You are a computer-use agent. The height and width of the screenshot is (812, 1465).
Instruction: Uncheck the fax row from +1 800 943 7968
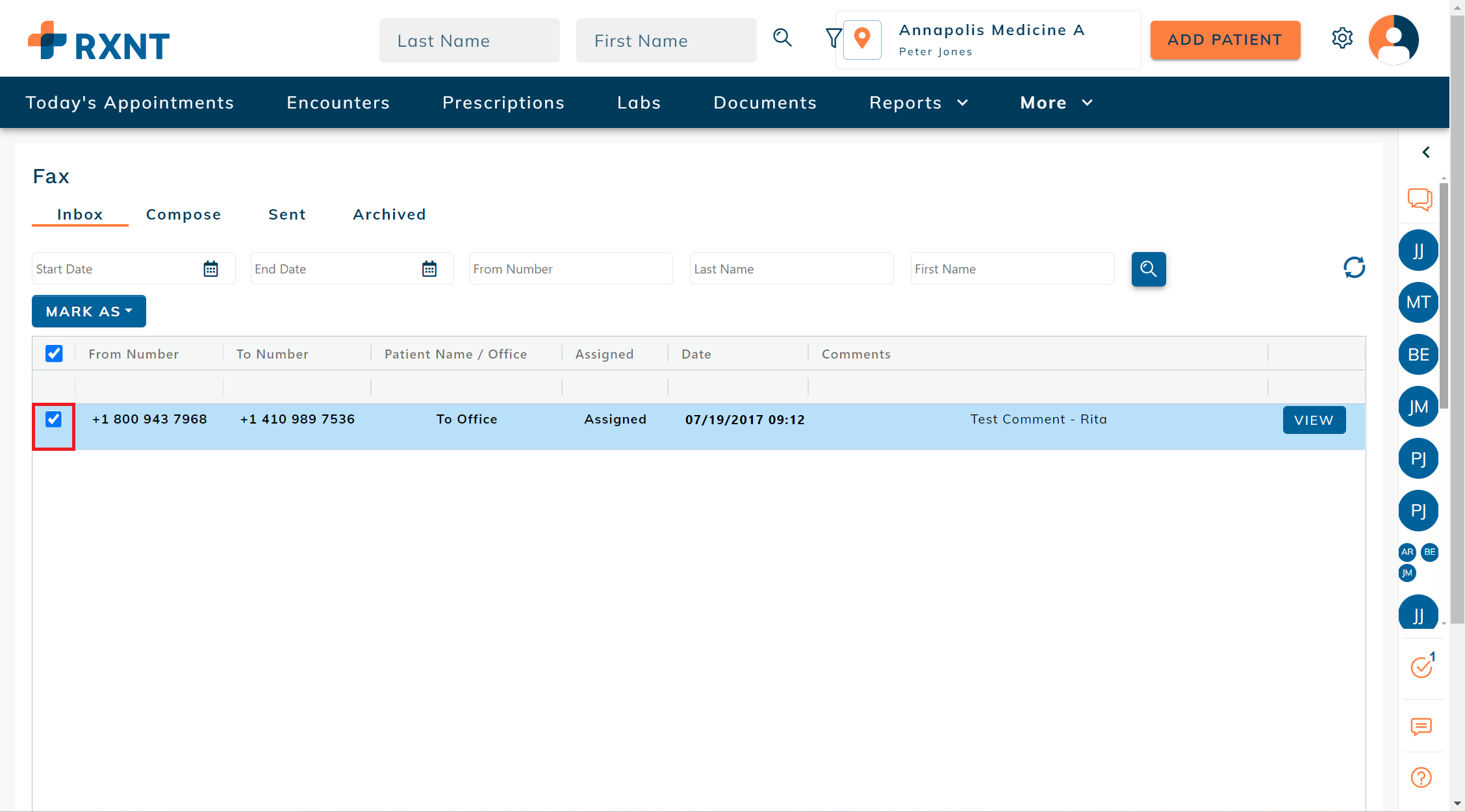click(x=53, y=420)
